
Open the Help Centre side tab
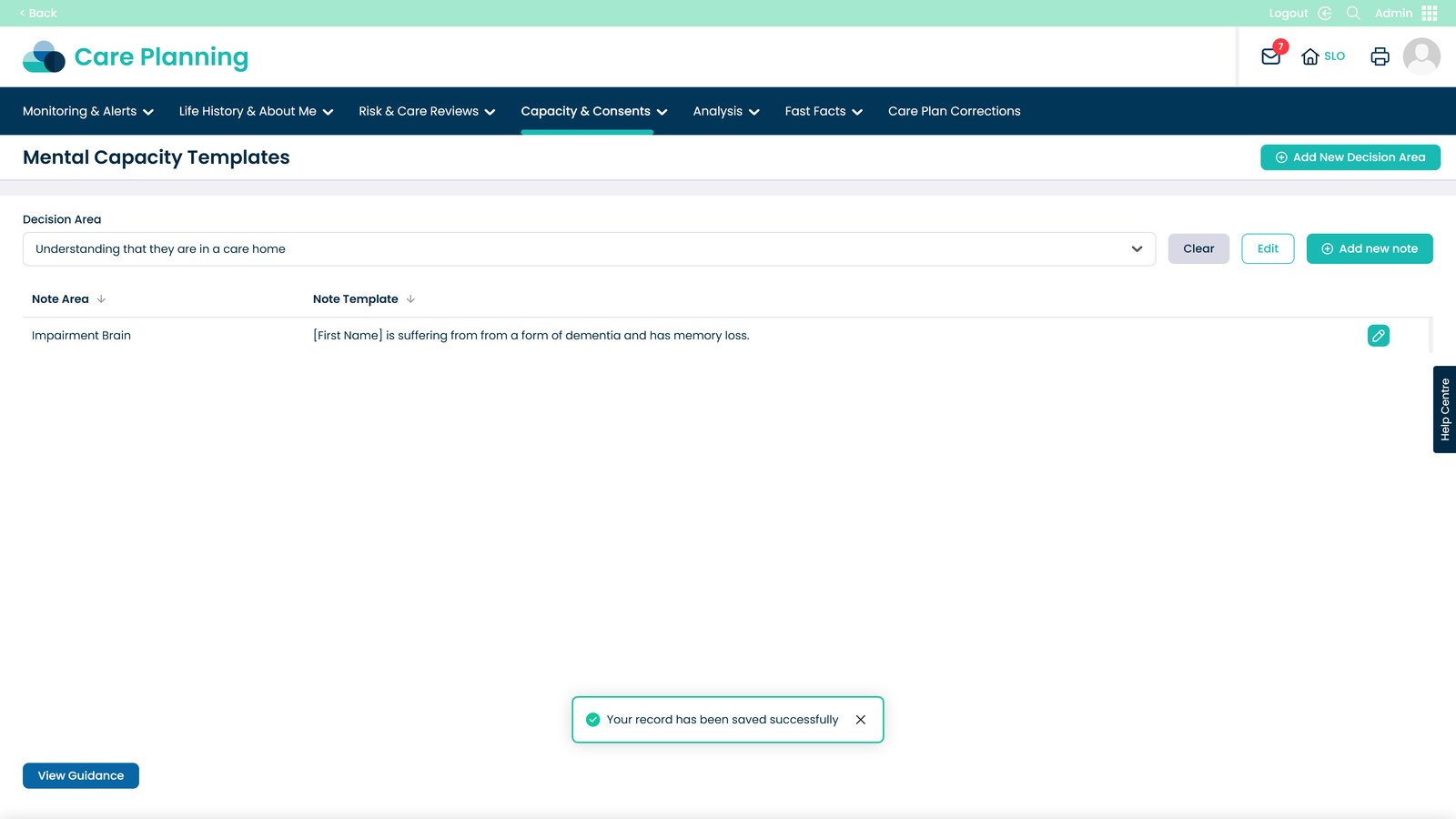pyautogui.click(x=1444, y=409)
